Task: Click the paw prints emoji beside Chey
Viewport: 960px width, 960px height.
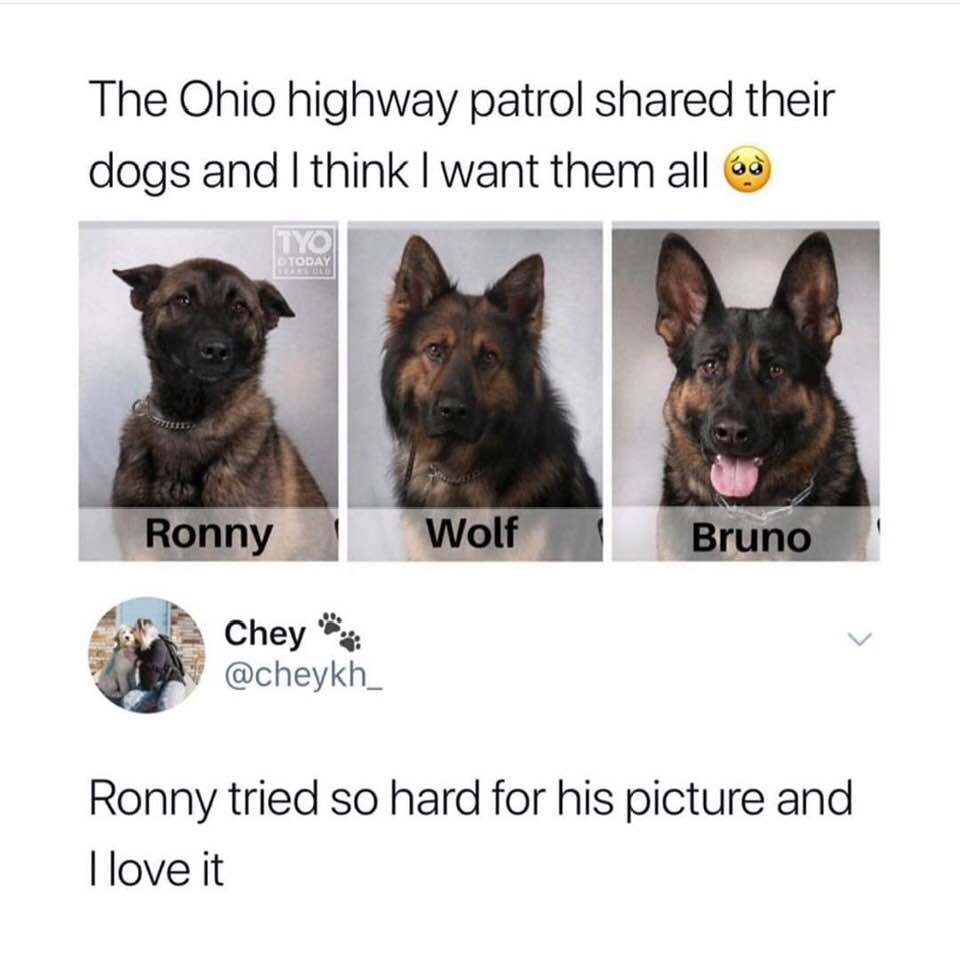Action: click(x=339, y=631)
